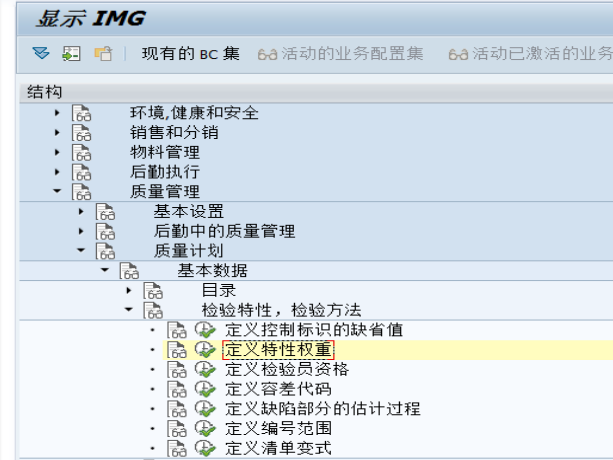Click the position on activity toolbar icon
This screenshot has height=460, width=613.
point(72,54)
